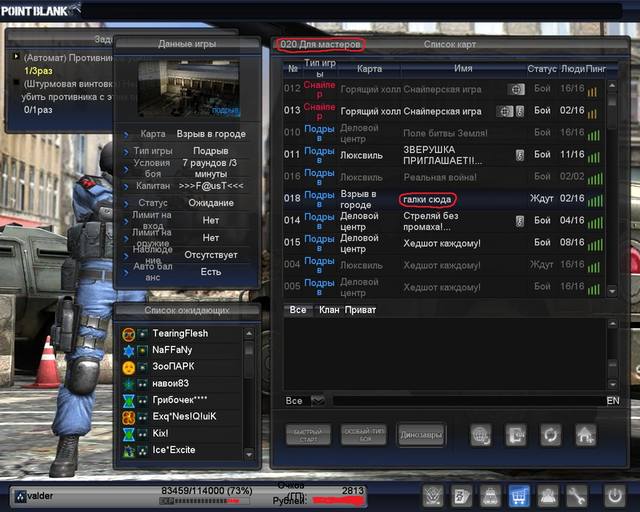Click the rank badge next to Ice*Excite
The height and width of the screenshot is (512, 640).
tap(142, 451)
